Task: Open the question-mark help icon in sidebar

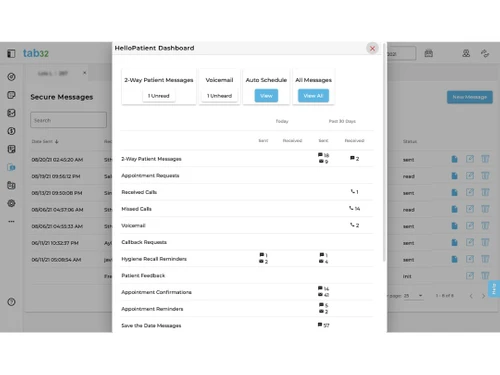Action: (x=11, y=302)
